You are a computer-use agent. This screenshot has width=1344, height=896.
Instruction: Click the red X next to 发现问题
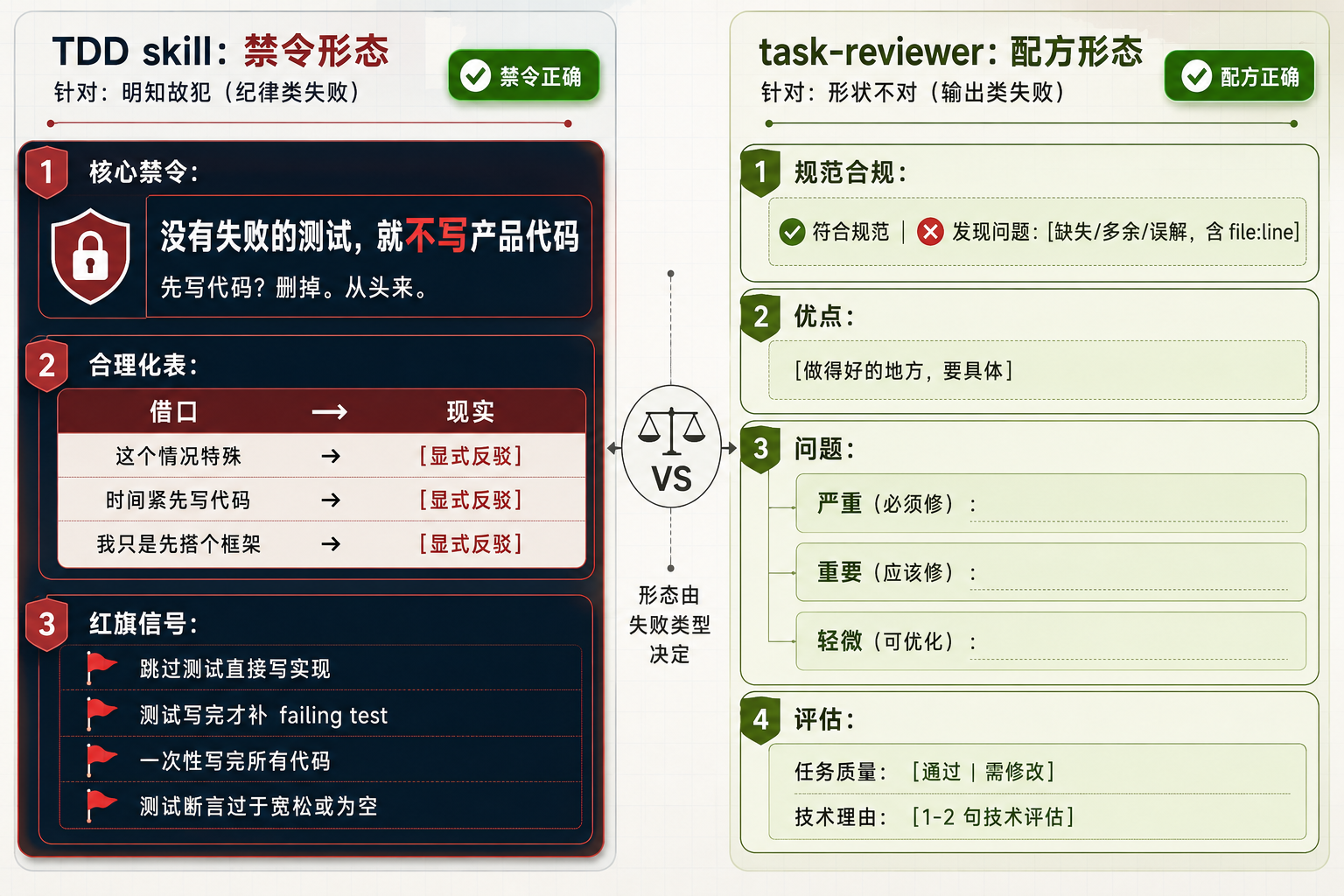[x=930, y=232]
